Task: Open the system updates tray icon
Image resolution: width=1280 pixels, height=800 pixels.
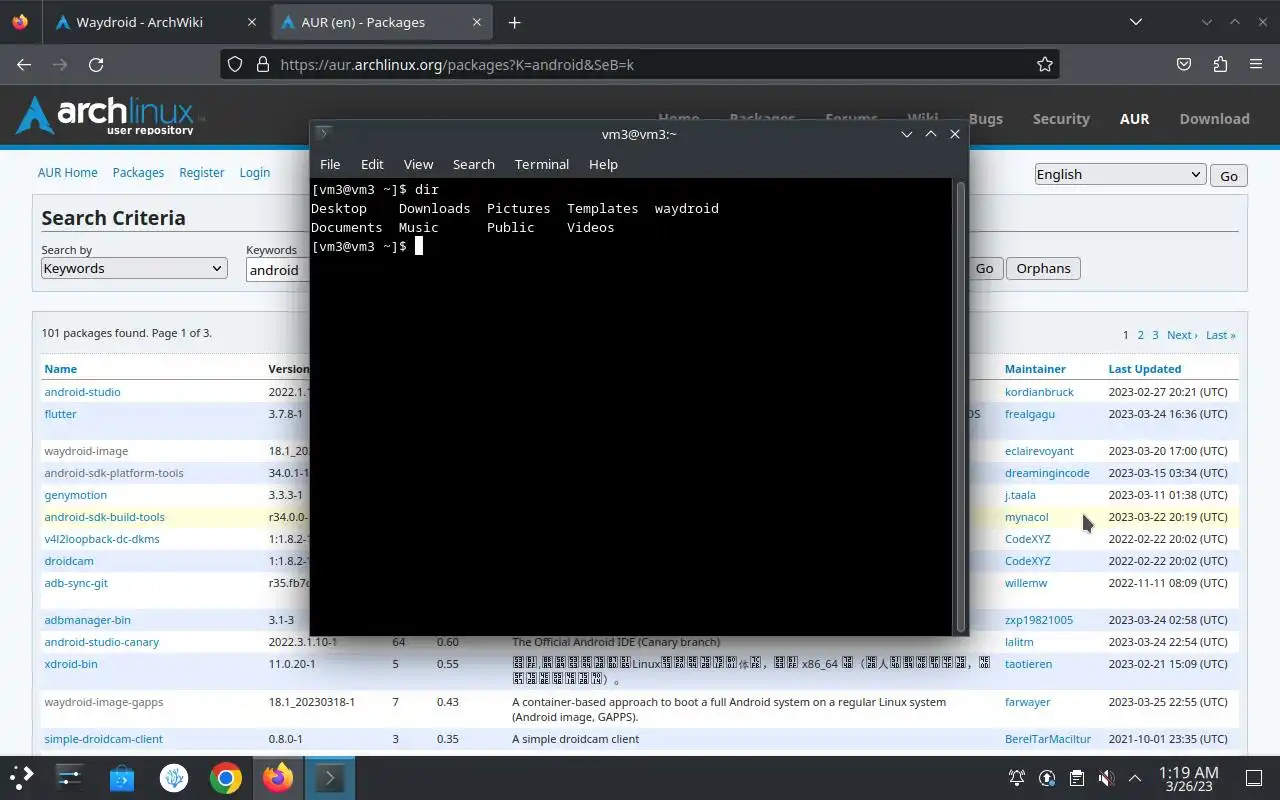Action: click(1047, 778)
